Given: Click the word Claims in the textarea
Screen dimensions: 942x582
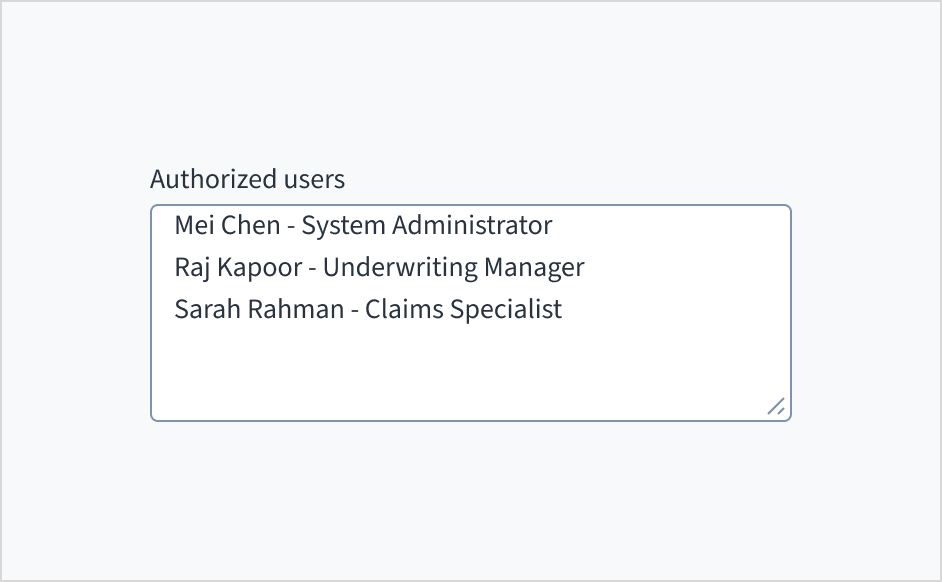Looking at the screenshot, I should [x=404, y=309].
